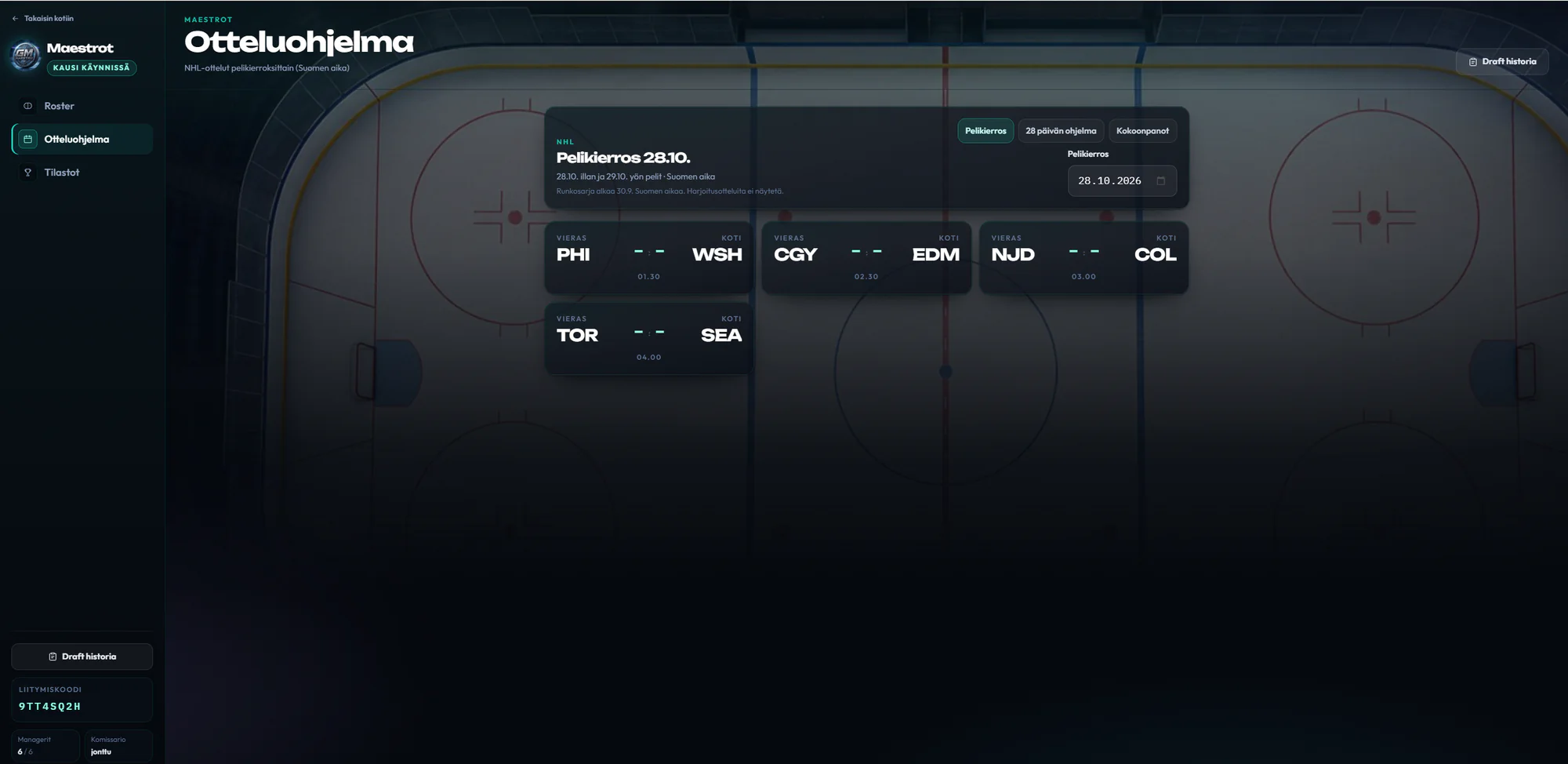Screen dimensions: 1568x764
Task: Click the 04.00 start time text
Action: click(x=649, y=358)
